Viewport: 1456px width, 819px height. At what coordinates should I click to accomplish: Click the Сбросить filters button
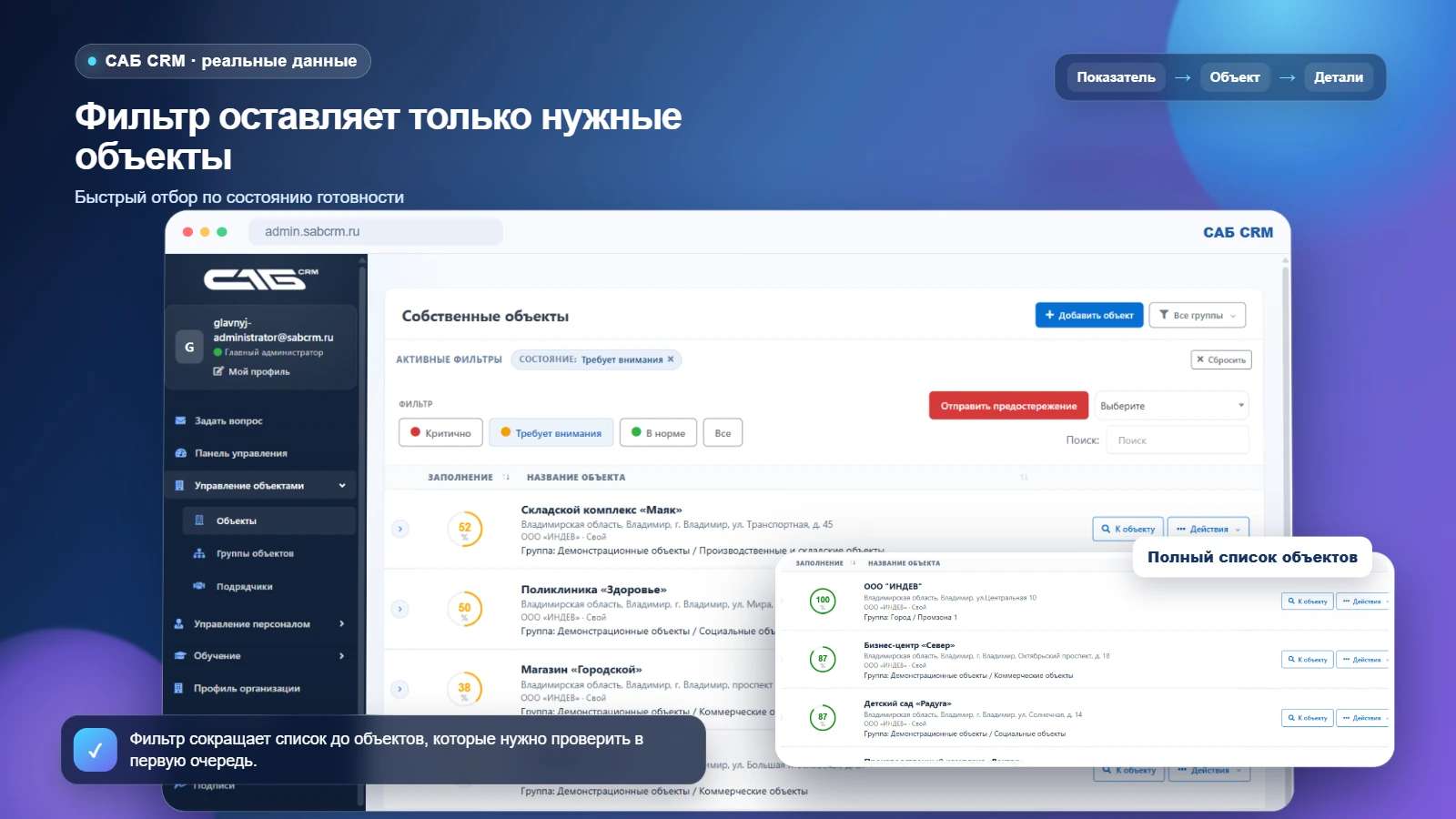[1221, 359]
